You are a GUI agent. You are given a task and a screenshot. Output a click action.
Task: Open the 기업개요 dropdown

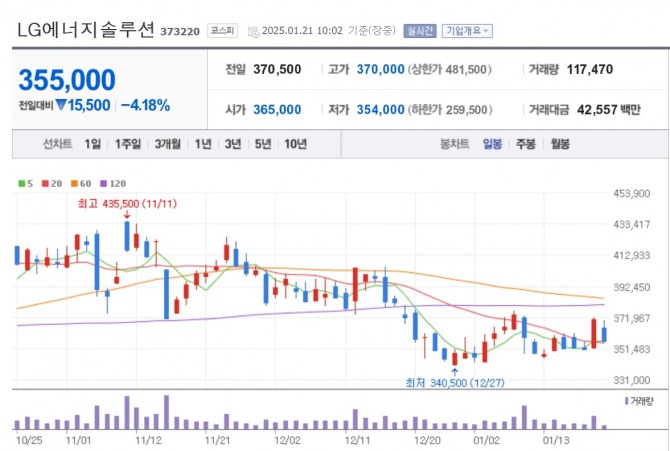[467, 31]
